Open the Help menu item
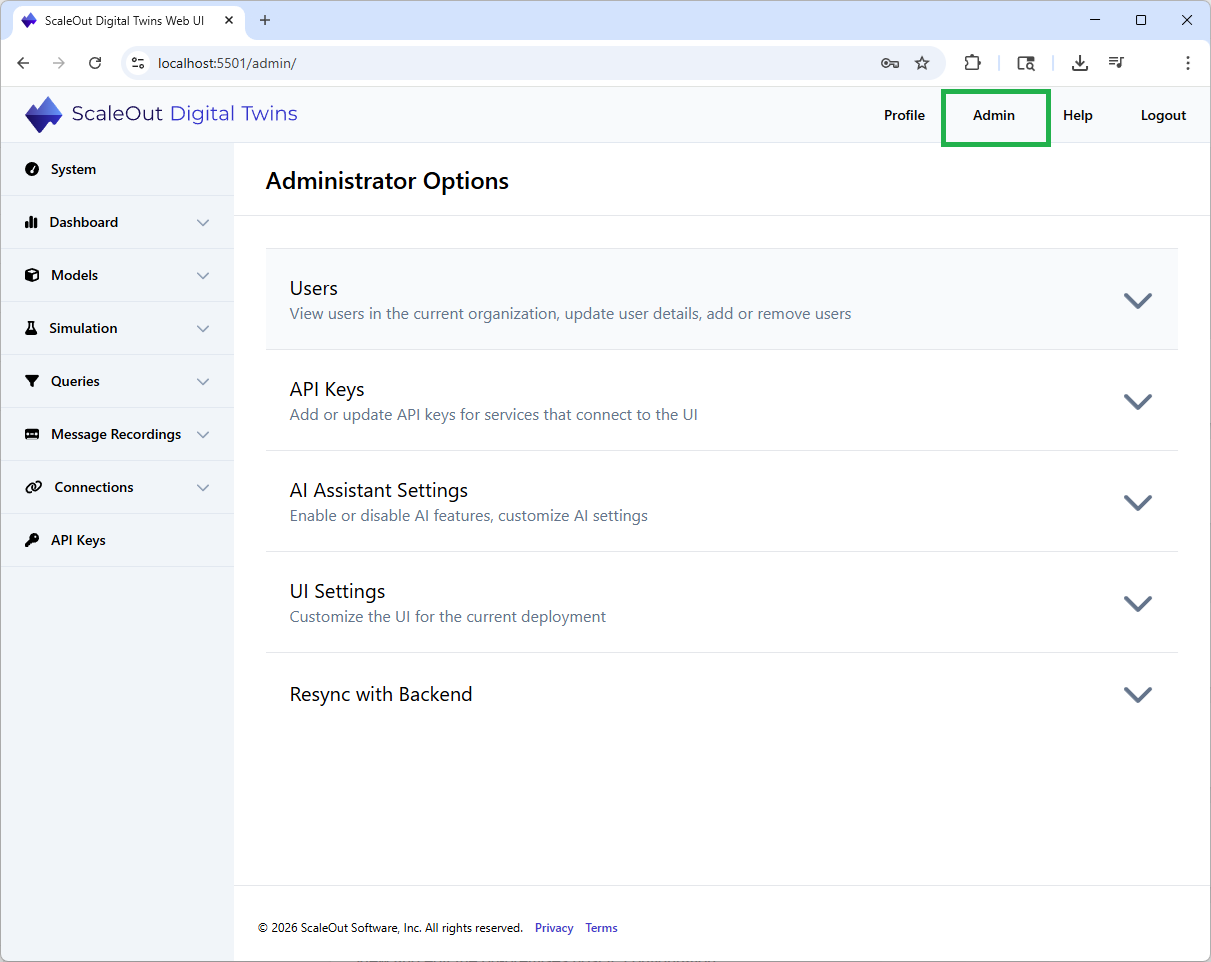1211x962 pixels. click(1077, 115)
